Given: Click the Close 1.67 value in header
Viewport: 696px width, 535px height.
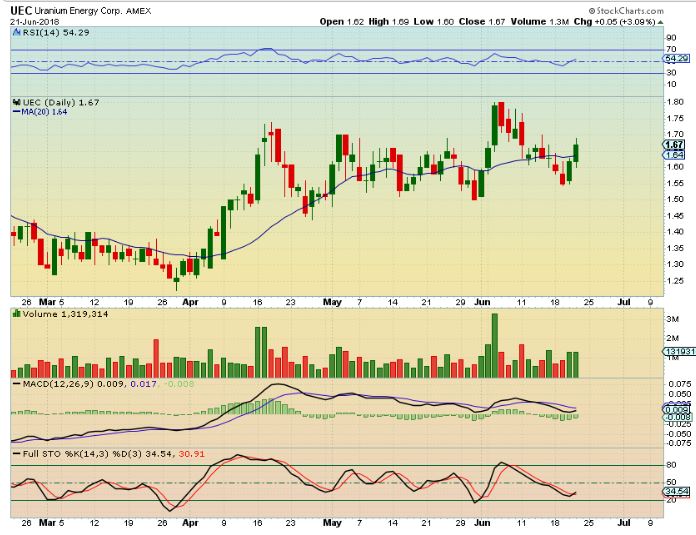Looking at the screenshot, I should click(482, 22).
